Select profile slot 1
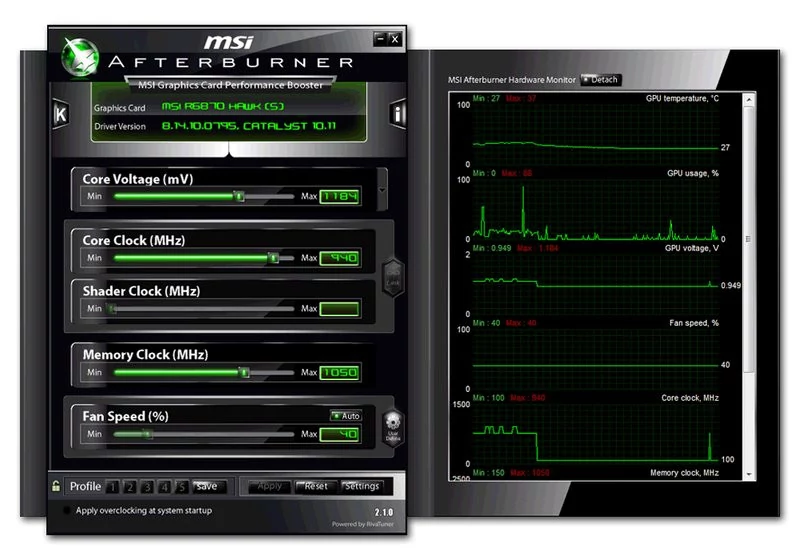 pyautogui.click(x=113, y=487)
